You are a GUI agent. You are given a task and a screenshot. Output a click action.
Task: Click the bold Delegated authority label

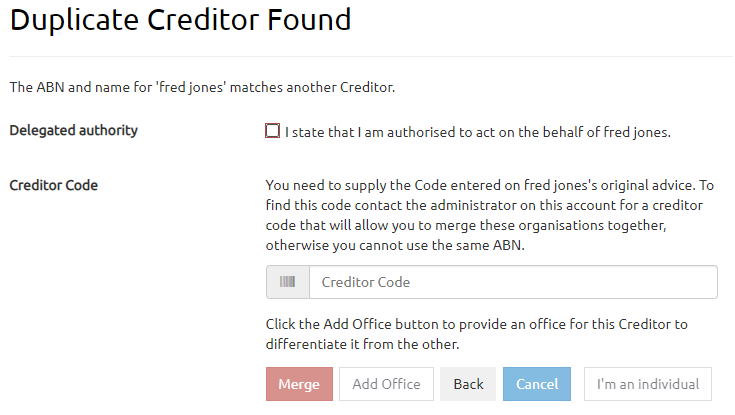point(74,130)
